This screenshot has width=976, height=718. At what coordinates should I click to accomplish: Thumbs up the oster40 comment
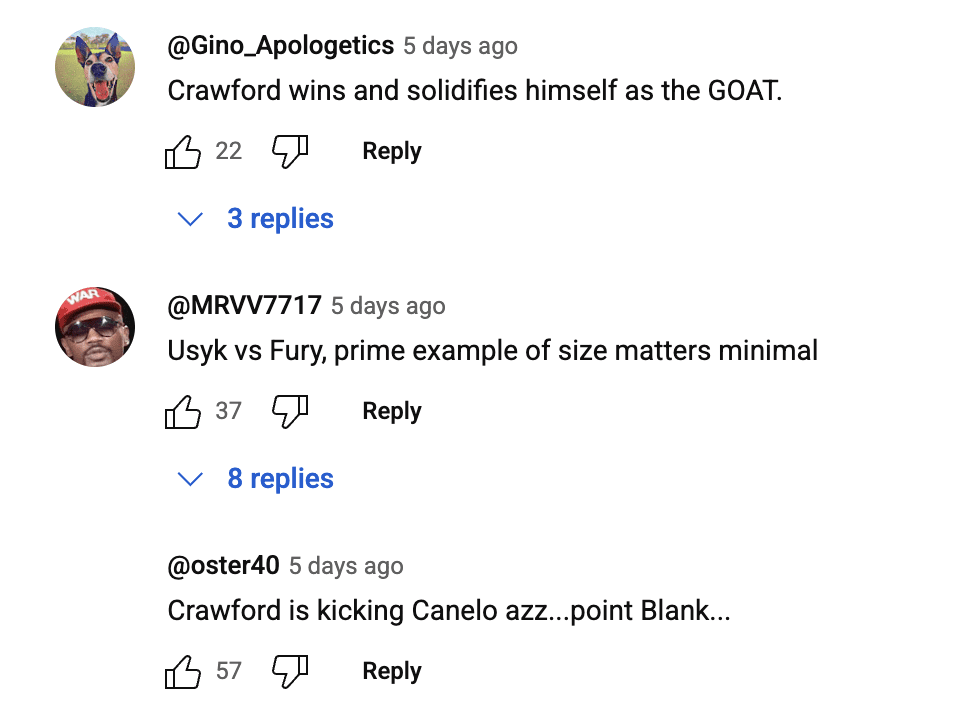(183, 672)
